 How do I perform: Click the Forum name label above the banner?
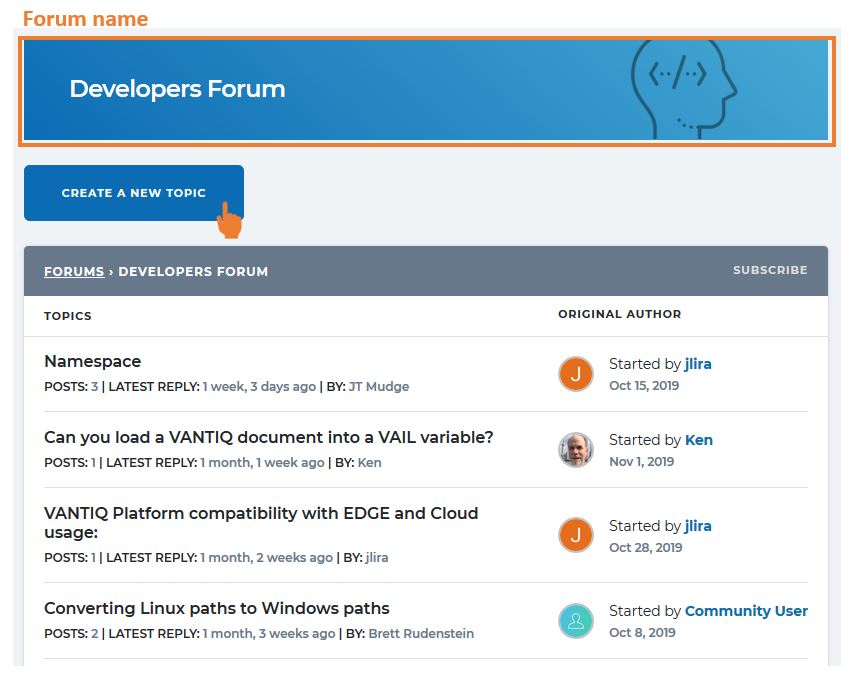[84, 18]
